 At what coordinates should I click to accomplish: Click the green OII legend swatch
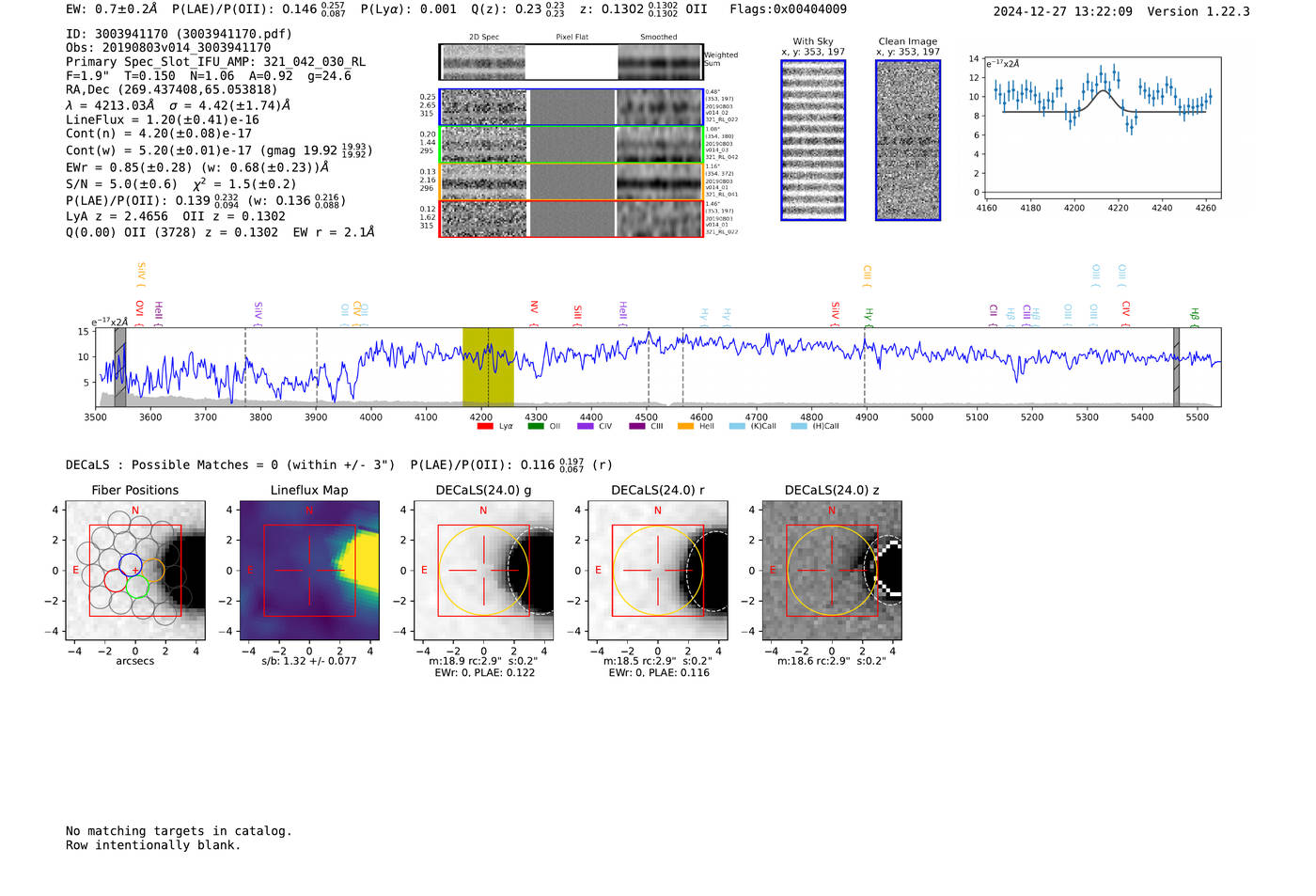(x=536, y=427)
